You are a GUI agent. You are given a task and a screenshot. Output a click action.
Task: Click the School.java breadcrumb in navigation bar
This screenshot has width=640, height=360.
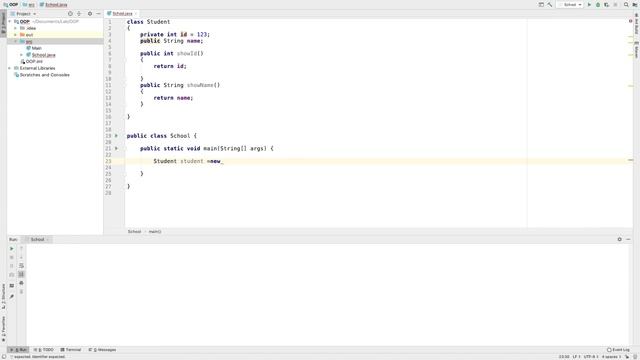pos(53,4)
